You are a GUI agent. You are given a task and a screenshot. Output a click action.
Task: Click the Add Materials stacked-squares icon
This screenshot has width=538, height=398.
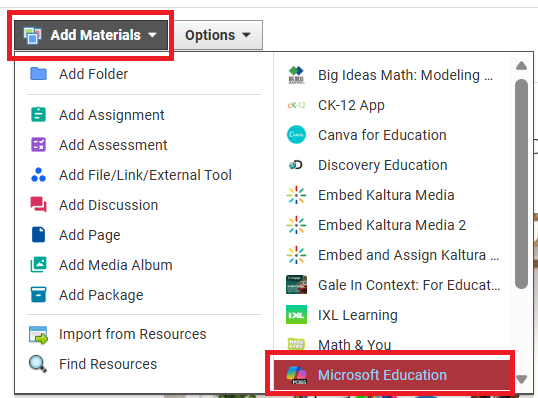(33, 35)
